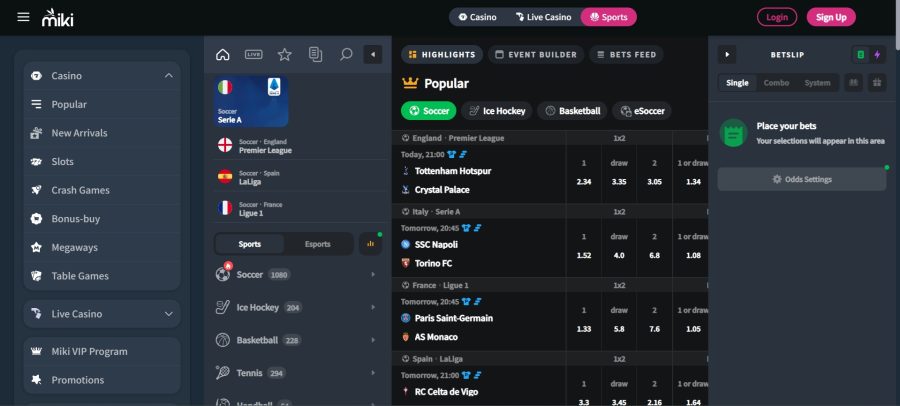Switch betslip to Combo mode

776,83
